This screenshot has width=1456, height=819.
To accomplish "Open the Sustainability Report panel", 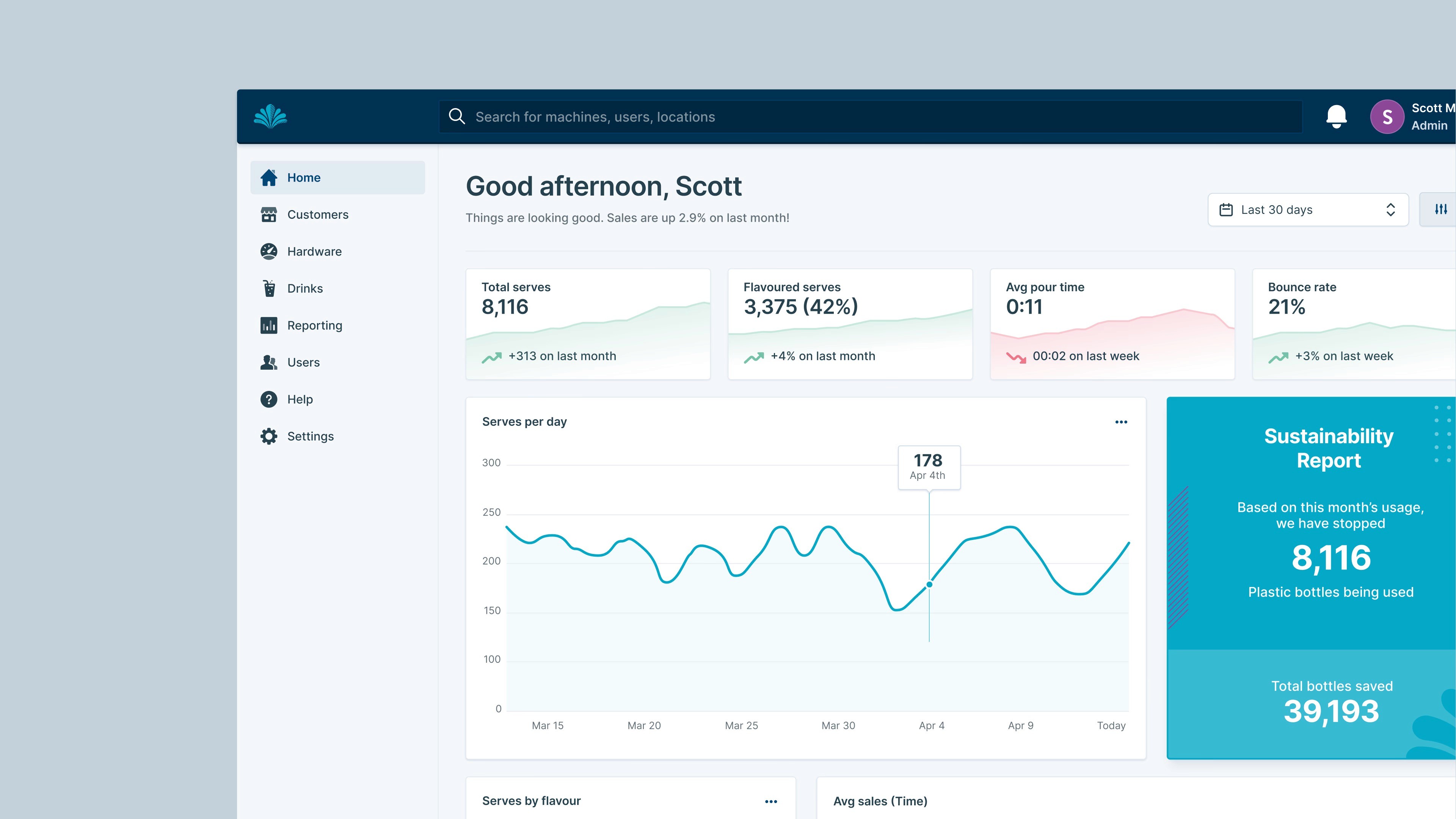I will [x=1328, y=449].
